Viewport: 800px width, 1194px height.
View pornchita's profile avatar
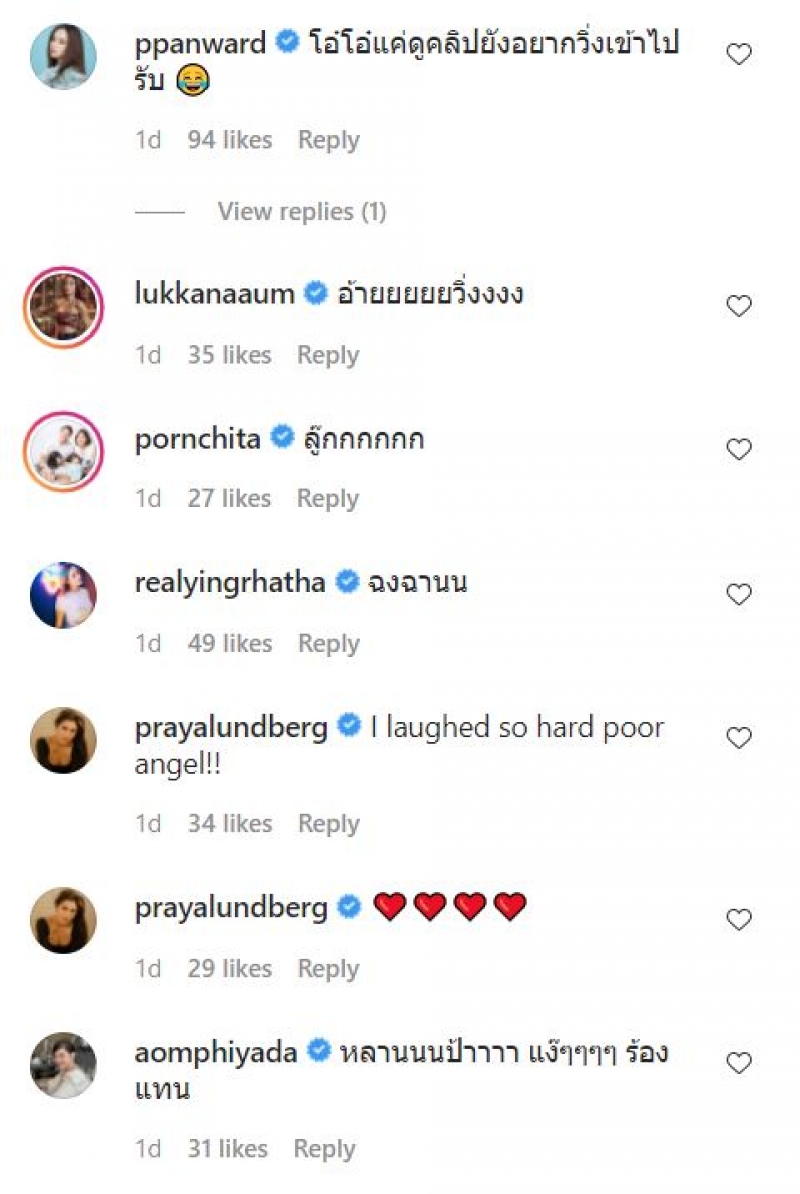pyautogui.click(x=64, y=451)
